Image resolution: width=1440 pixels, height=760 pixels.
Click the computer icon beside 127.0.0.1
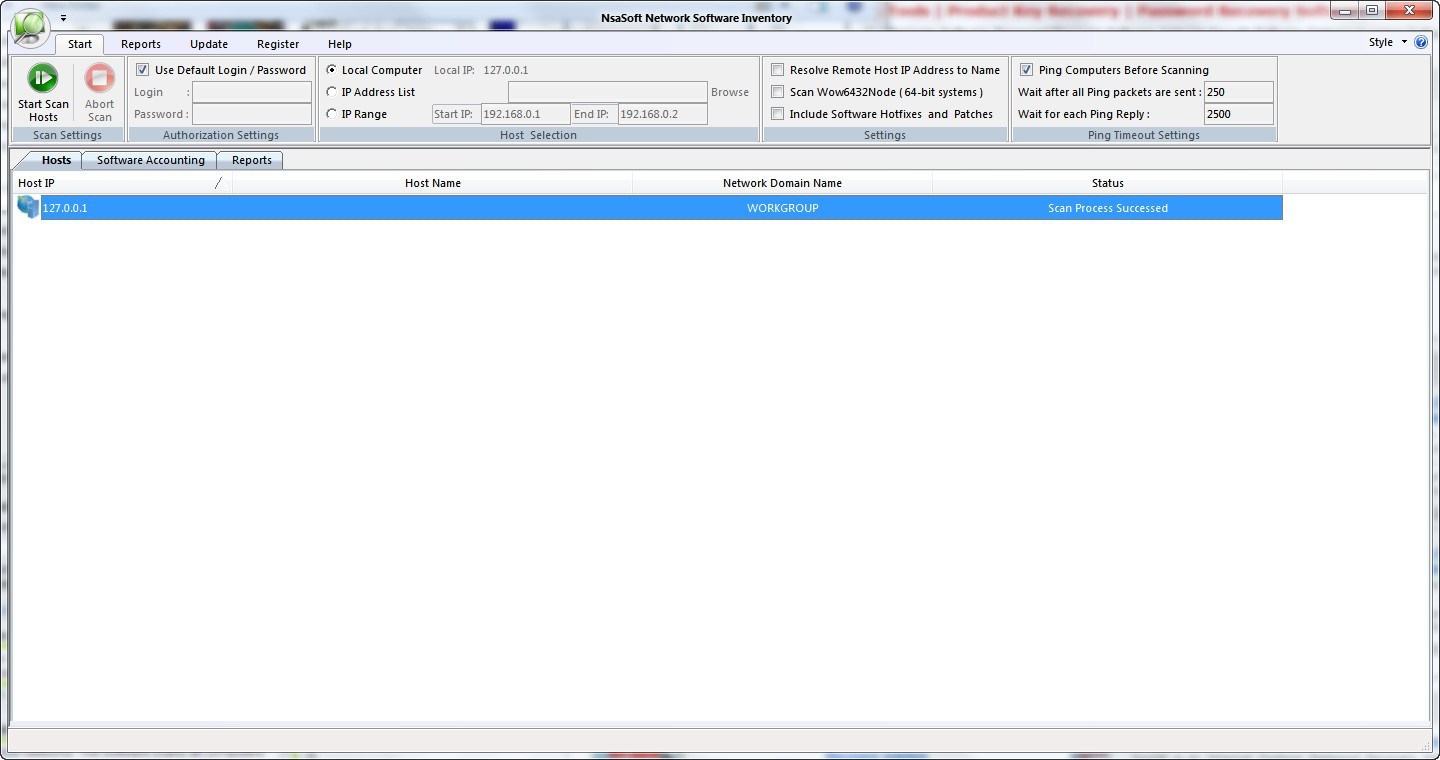click(28, 207)
